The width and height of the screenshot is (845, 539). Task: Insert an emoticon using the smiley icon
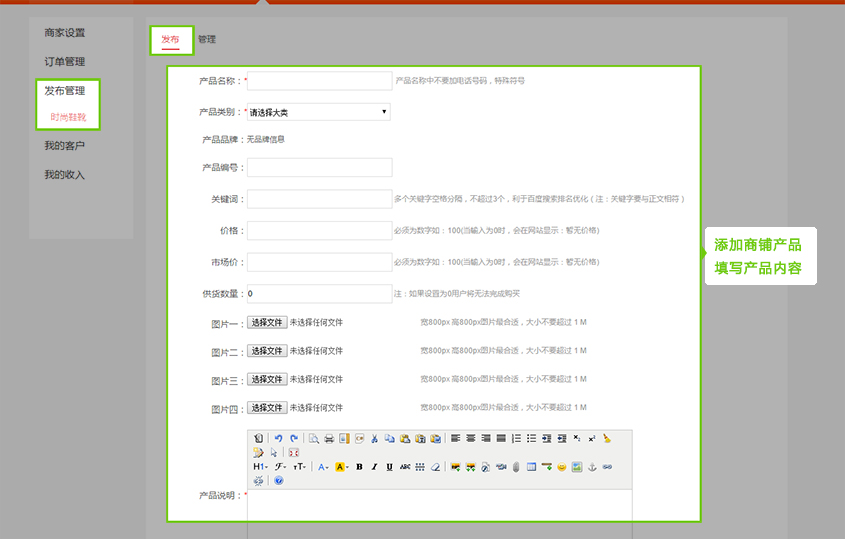(x=562, y=467)
